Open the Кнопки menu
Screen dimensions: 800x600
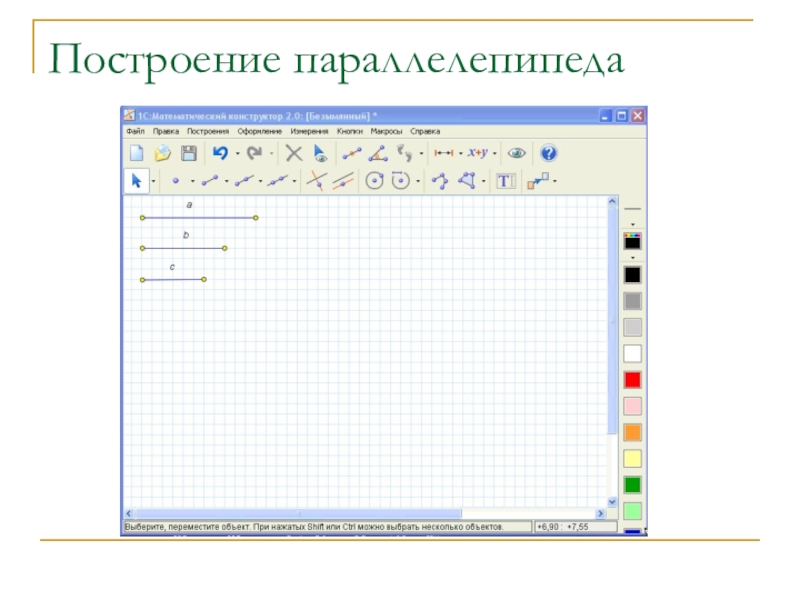349,131
